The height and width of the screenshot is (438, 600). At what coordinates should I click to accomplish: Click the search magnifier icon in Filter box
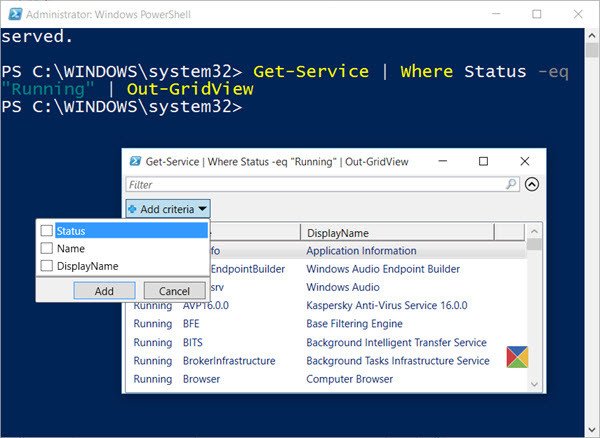pyautogui.click(x=512, y=184)
